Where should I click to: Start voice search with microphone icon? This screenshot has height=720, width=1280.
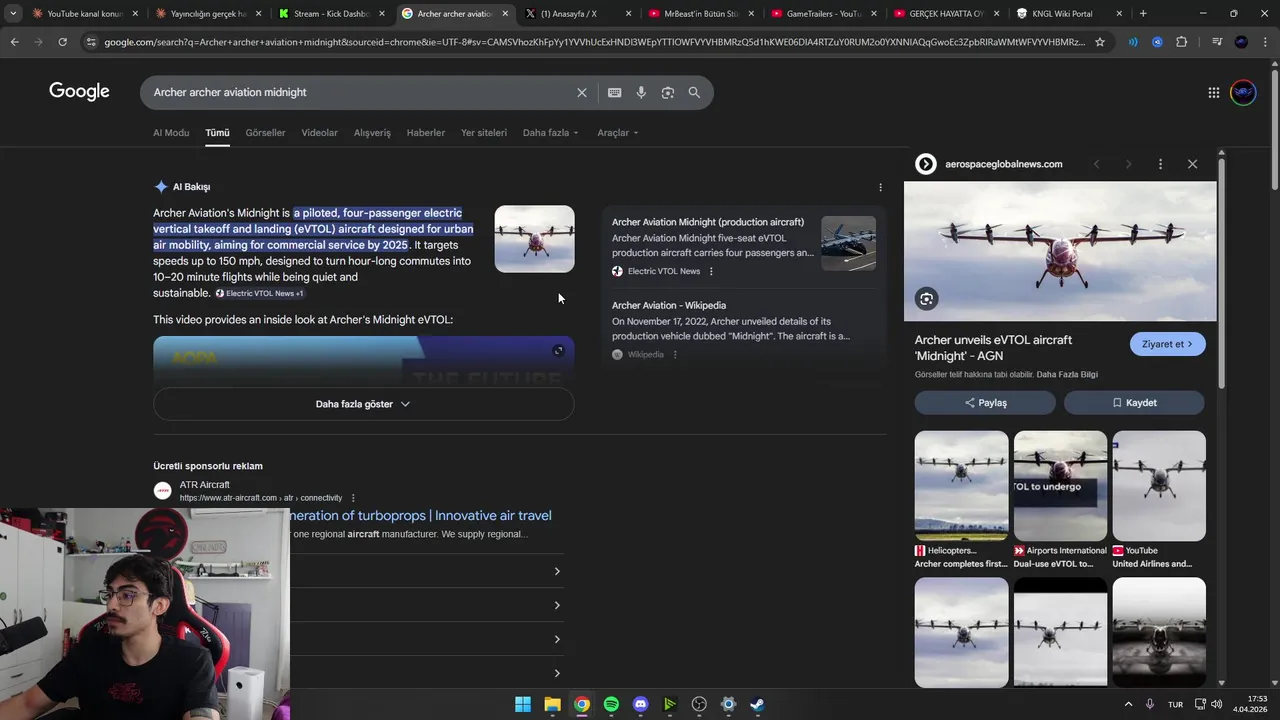click(641, 92)
